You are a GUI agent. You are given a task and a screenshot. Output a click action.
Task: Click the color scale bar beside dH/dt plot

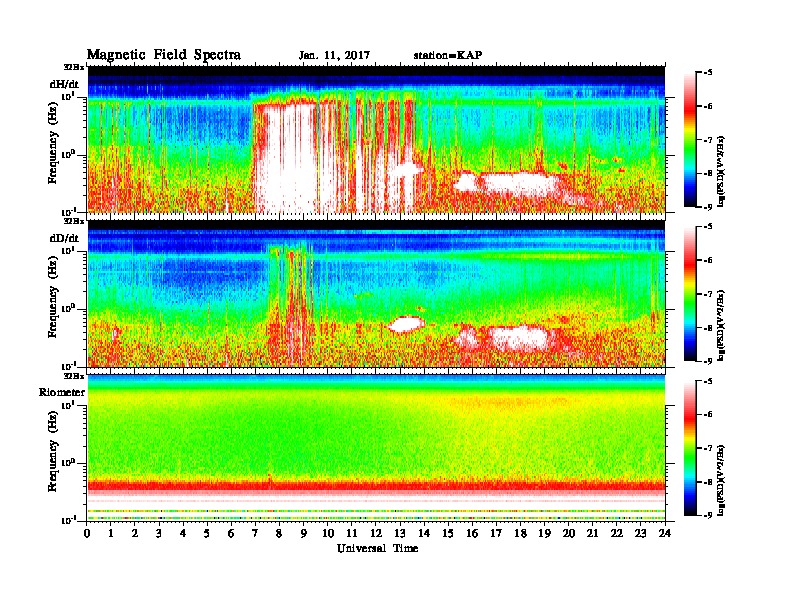(690, 139)
